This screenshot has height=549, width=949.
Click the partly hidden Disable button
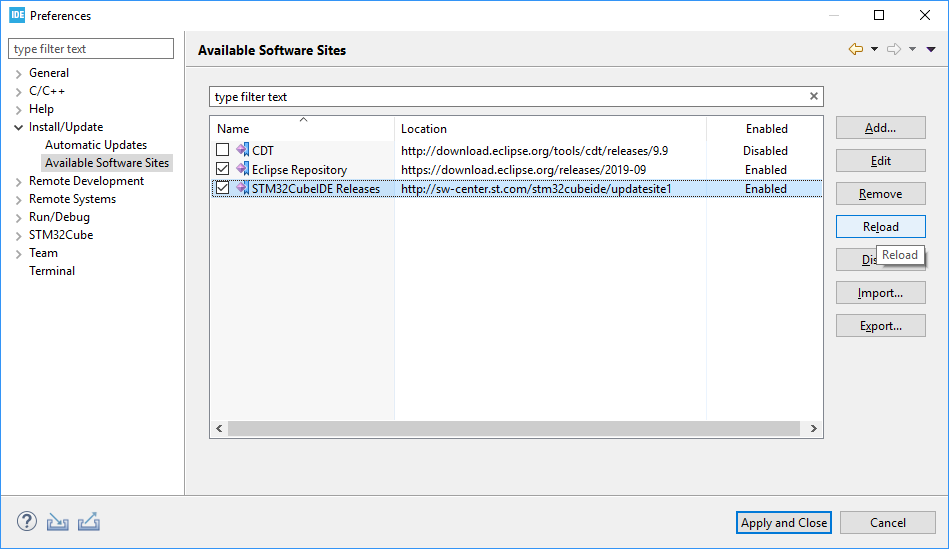(857, 260)
